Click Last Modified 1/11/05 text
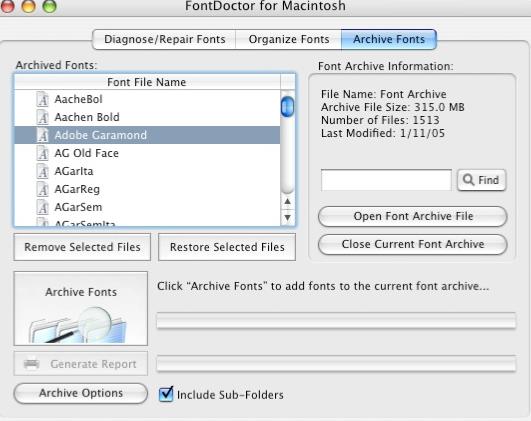 click(x=383, y=133)
